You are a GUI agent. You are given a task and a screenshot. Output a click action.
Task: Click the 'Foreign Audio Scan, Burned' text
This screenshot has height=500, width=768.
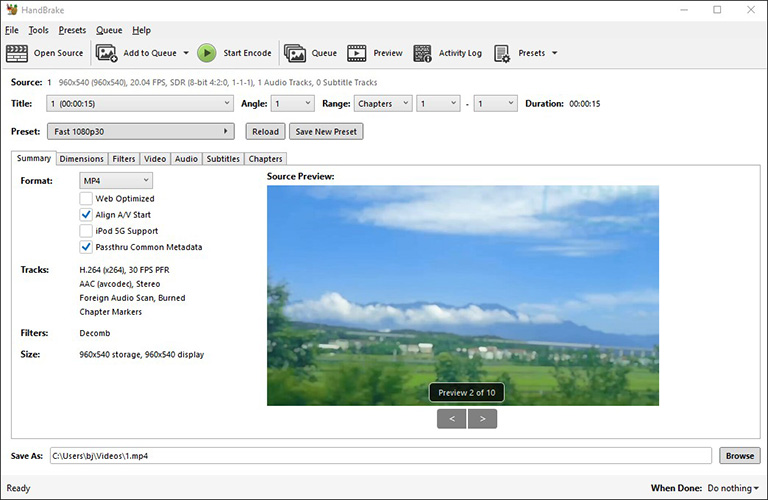[132, 298]
